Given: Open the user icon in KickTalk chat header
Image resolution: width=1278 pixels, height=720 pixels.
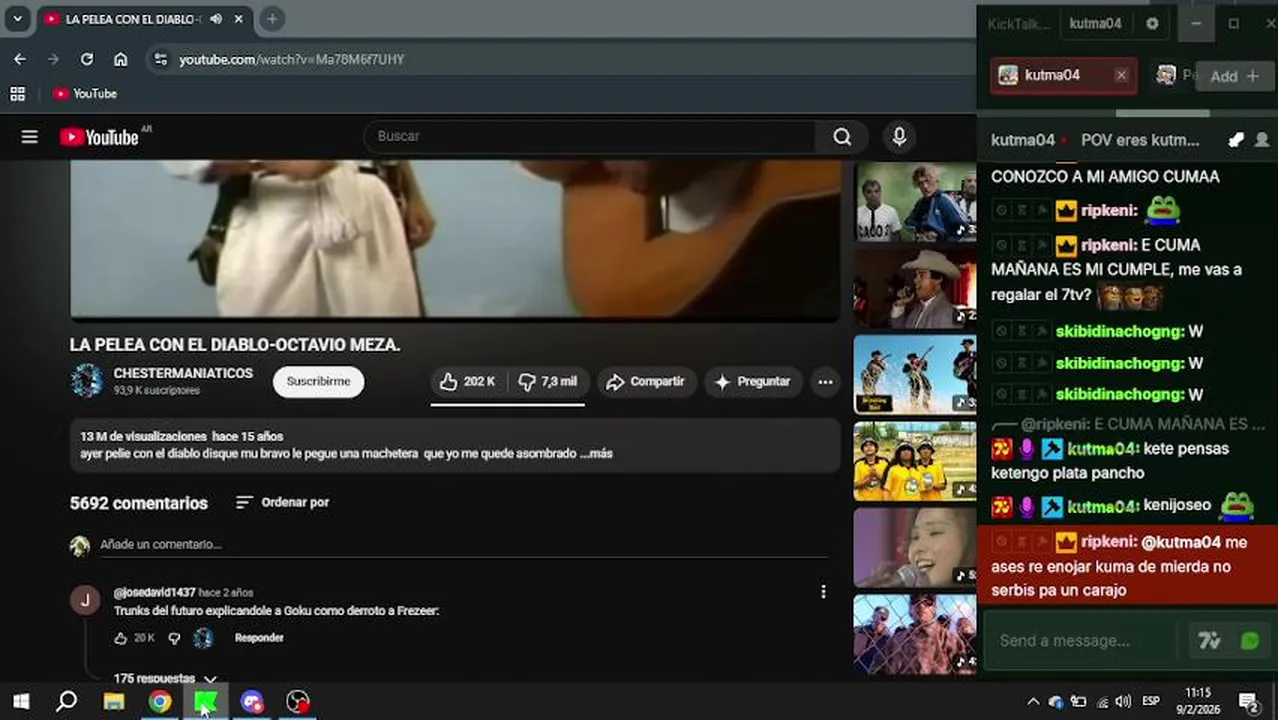Looking at the screenshot, I should pos(1262,140).
